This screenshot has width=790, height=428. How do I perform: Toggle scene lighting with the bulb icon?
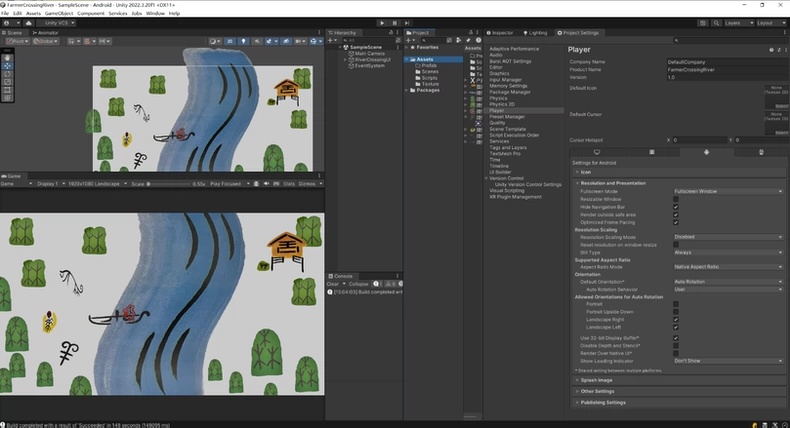click(244, 41)
